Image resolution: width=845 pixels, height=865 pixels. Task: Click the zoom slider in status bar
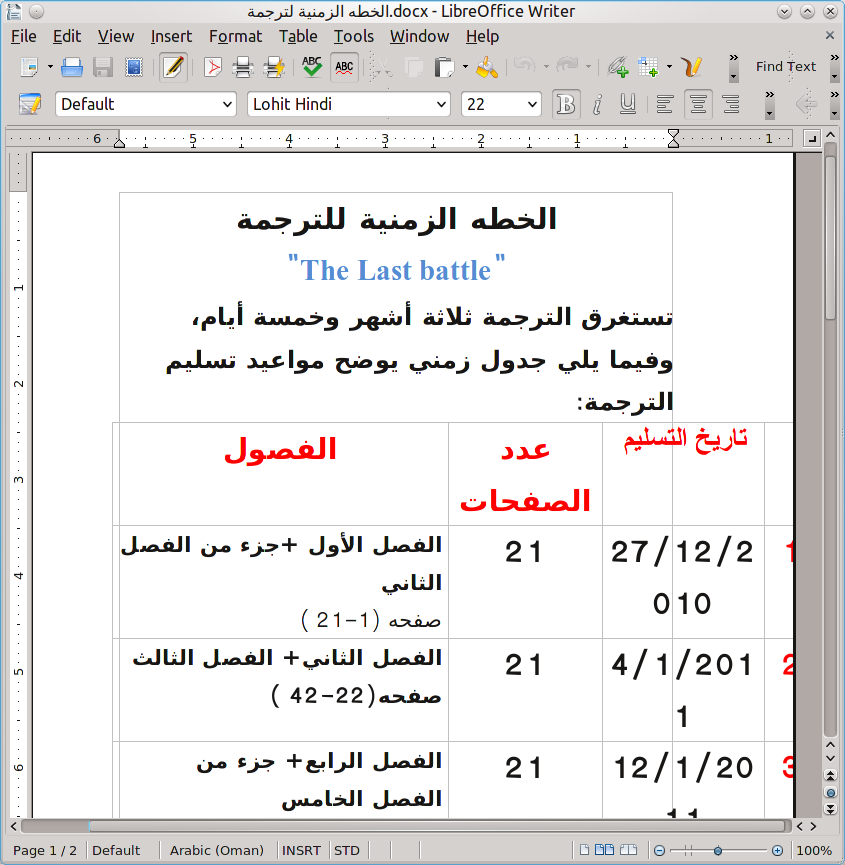(718, 850)
